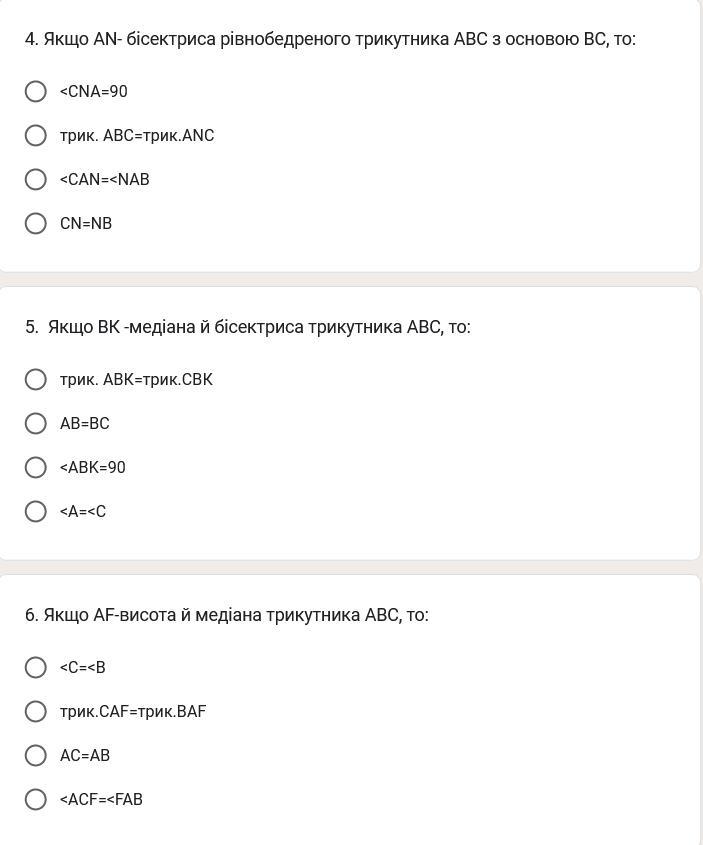This screenshot has height=845, width=703.
Task: Select the AC=AB answer
Action: pyautogui.click(x=36, y=756)
